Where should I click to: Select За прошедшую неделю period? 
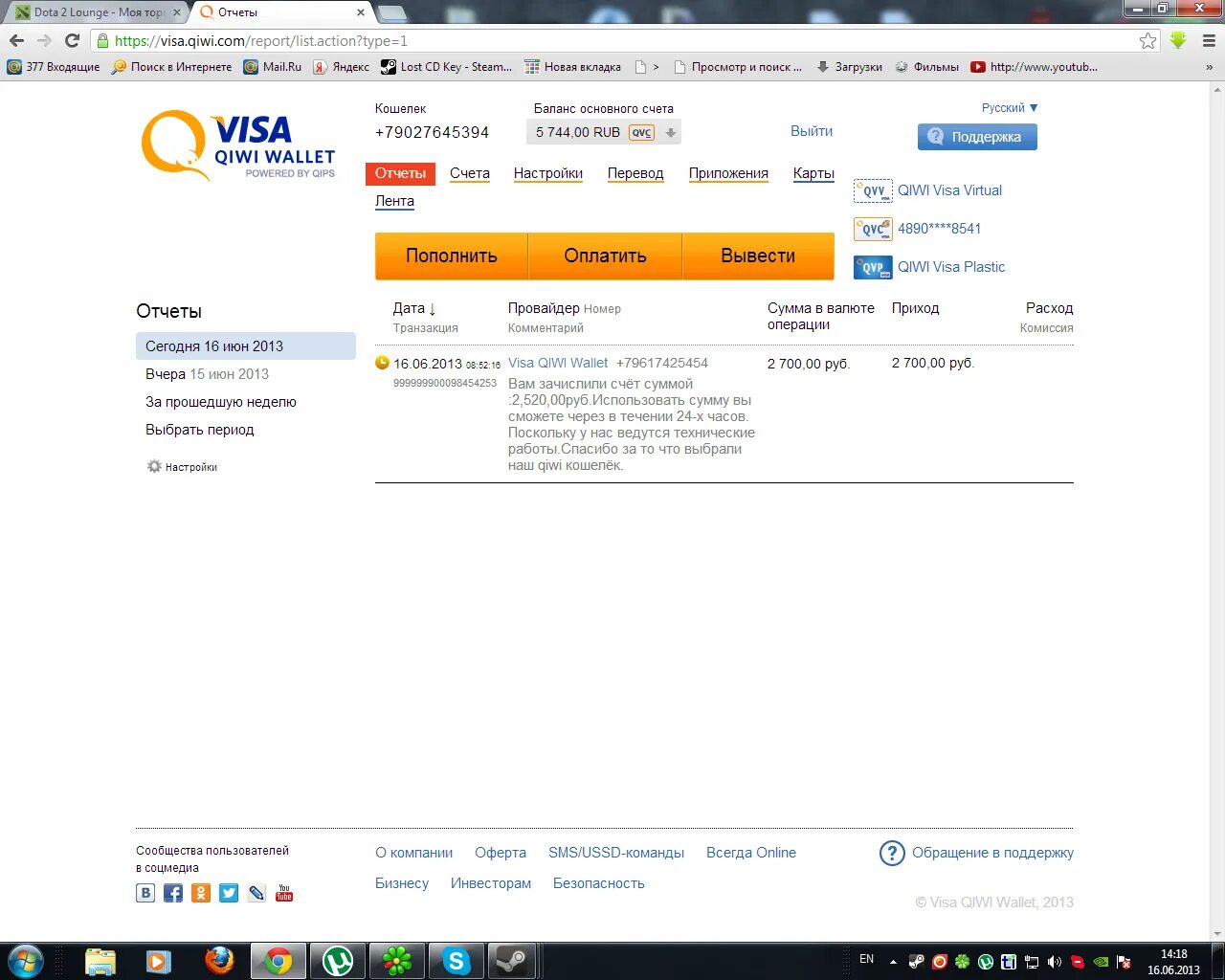221,402
